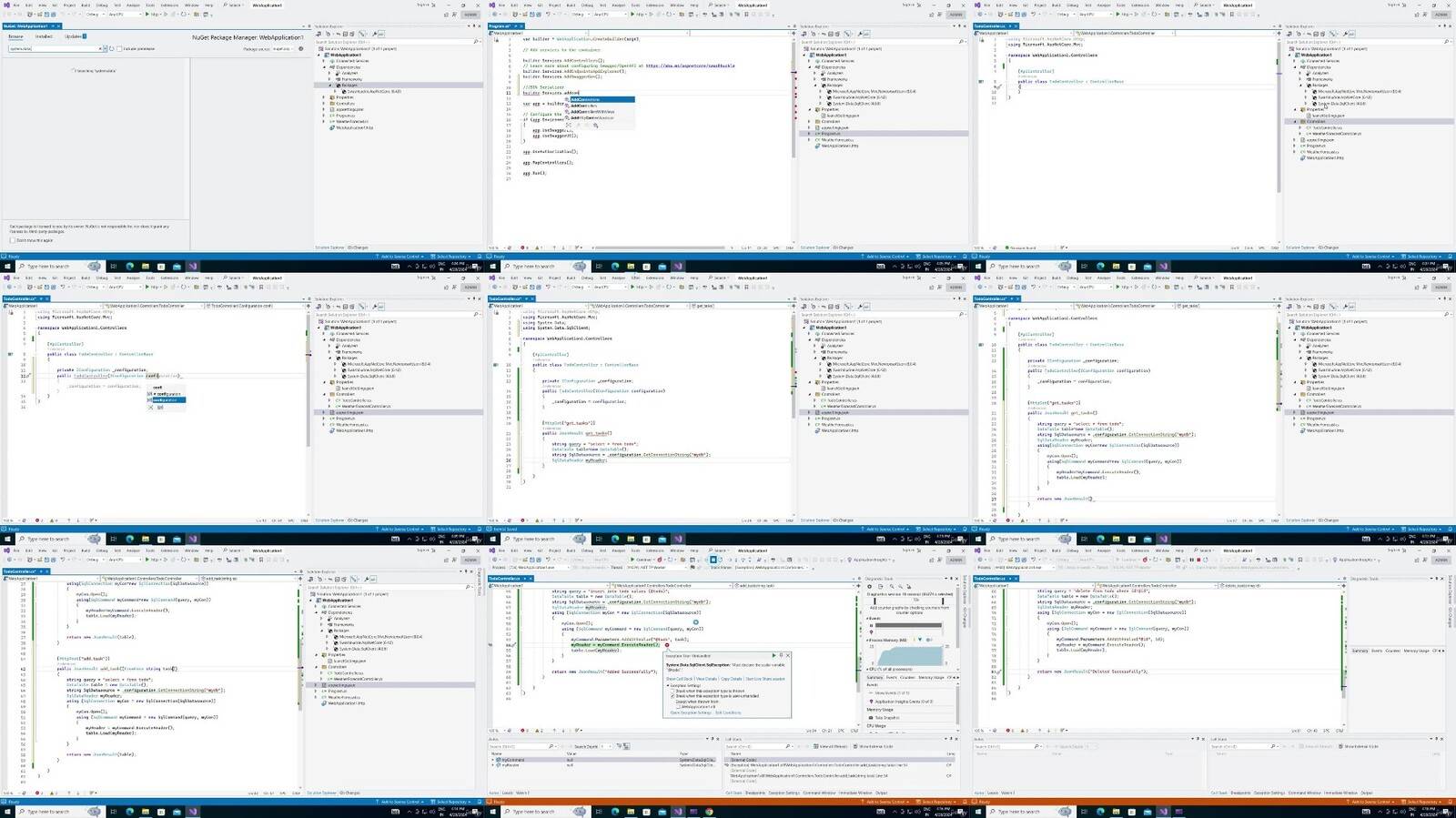This screenshot has width=1456, height=818.
Task: Toggle Show External Code in the Call Stack panel
Action: 875,746
